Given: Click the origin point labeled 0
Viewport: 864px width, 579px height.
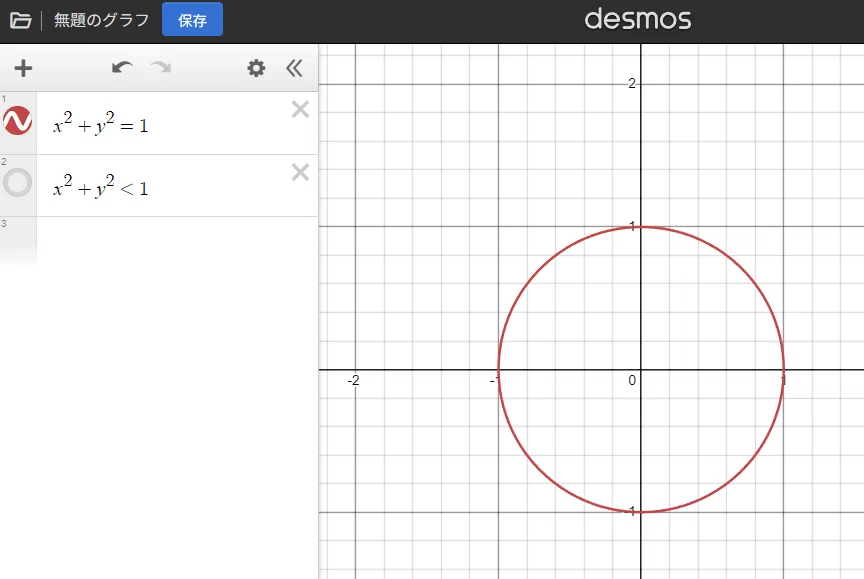Looking at the screenshot, I should pyautogui.click(x=632, y=380).
